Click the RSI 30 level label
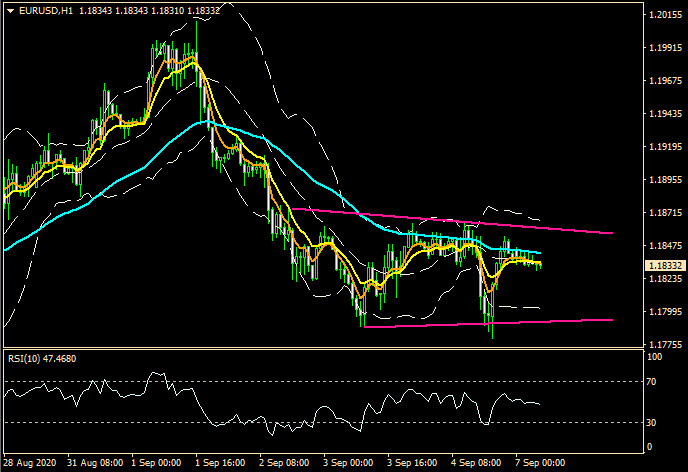Image resolution: width=688 pixels, height=472 pixels. 654,422
